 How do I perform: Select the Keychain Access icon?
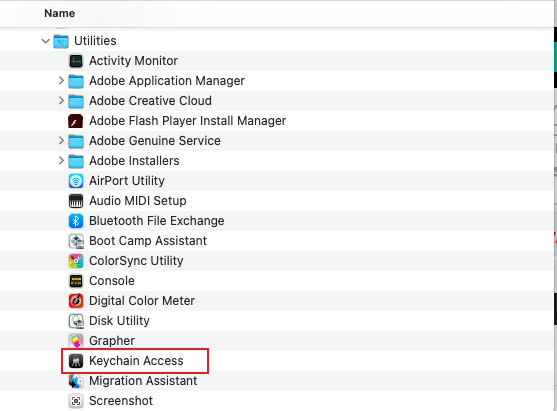click(x=76, y=361)
